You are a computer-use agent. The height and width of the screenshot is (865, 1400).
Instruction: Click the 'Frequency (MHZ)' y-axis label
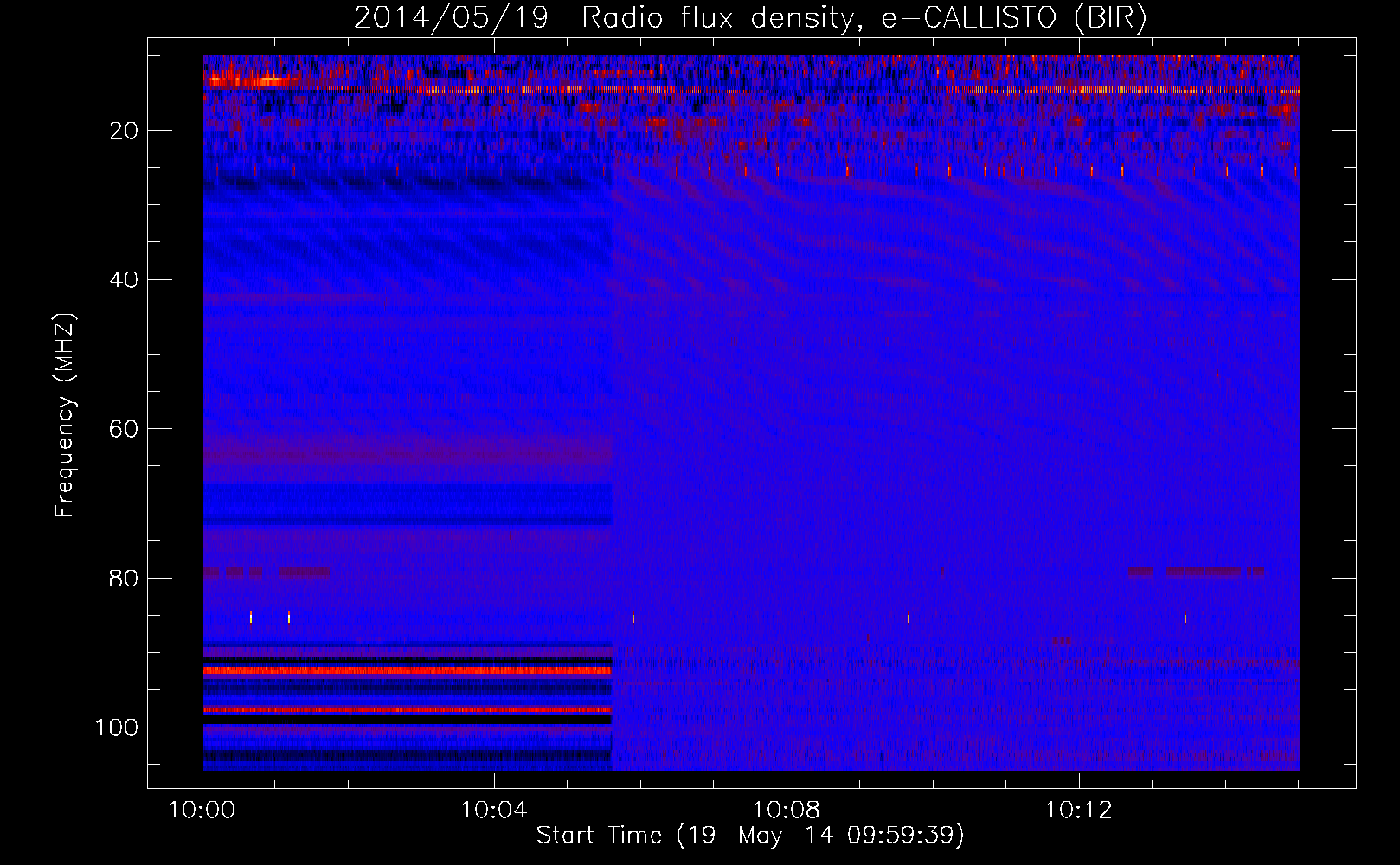[65, 414]
